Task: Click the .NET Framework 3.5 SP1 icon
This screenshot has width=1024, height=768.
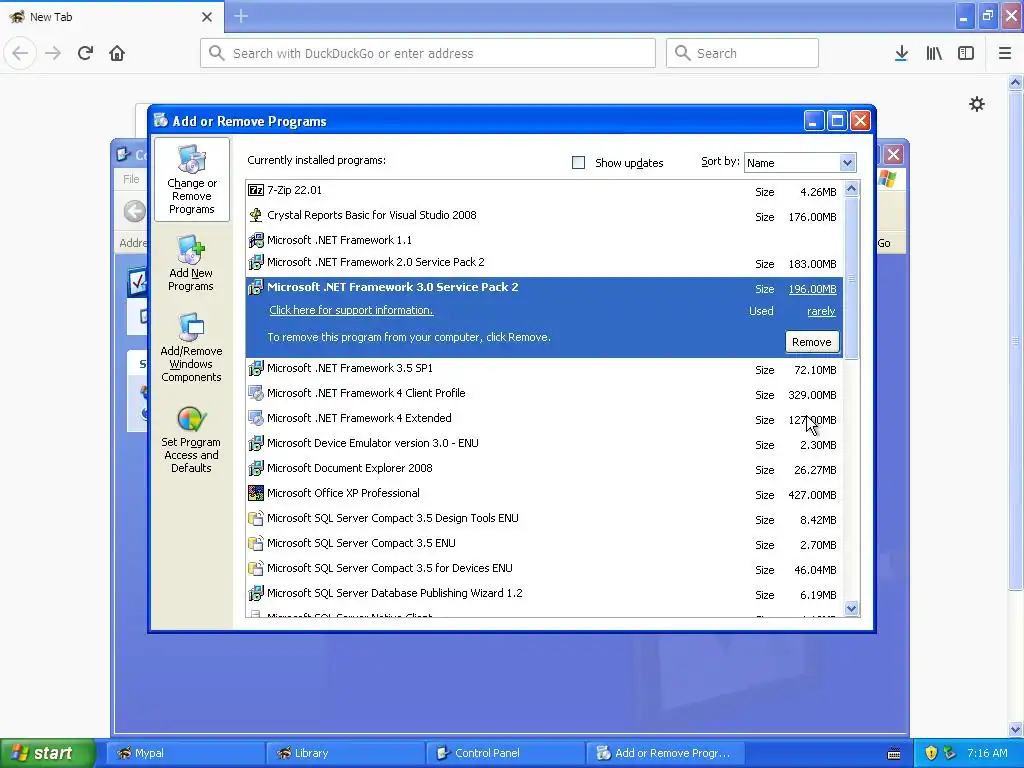Action: [256, 368]
